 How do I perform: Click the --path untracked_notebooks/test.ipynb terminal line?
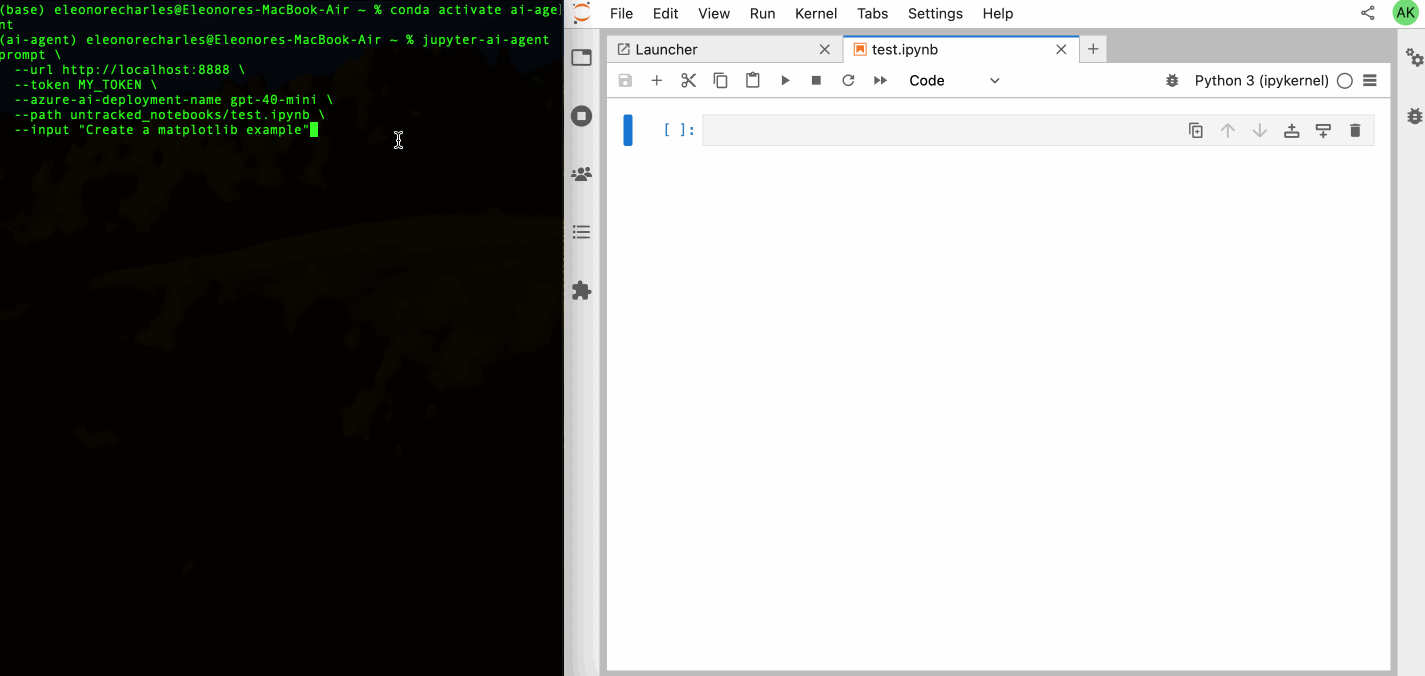(170, 115)
